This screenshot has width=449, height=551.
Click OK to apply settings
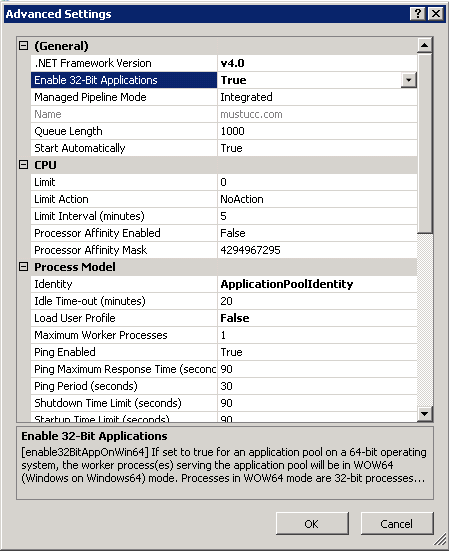coord(312,524)
